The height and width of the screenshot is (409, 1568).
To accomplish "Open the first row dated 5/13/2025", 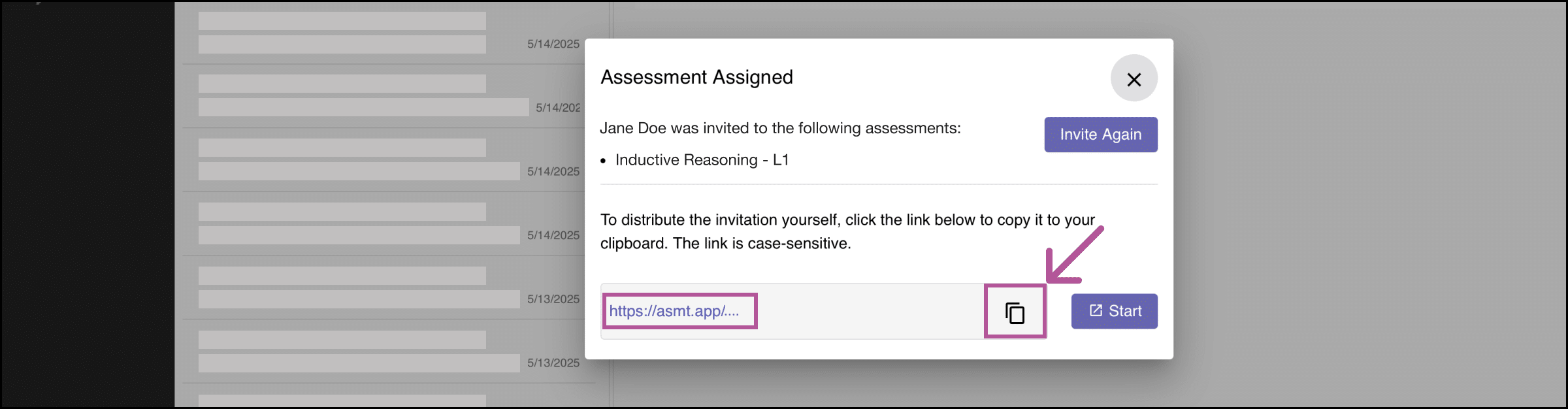I will (389, 287).
